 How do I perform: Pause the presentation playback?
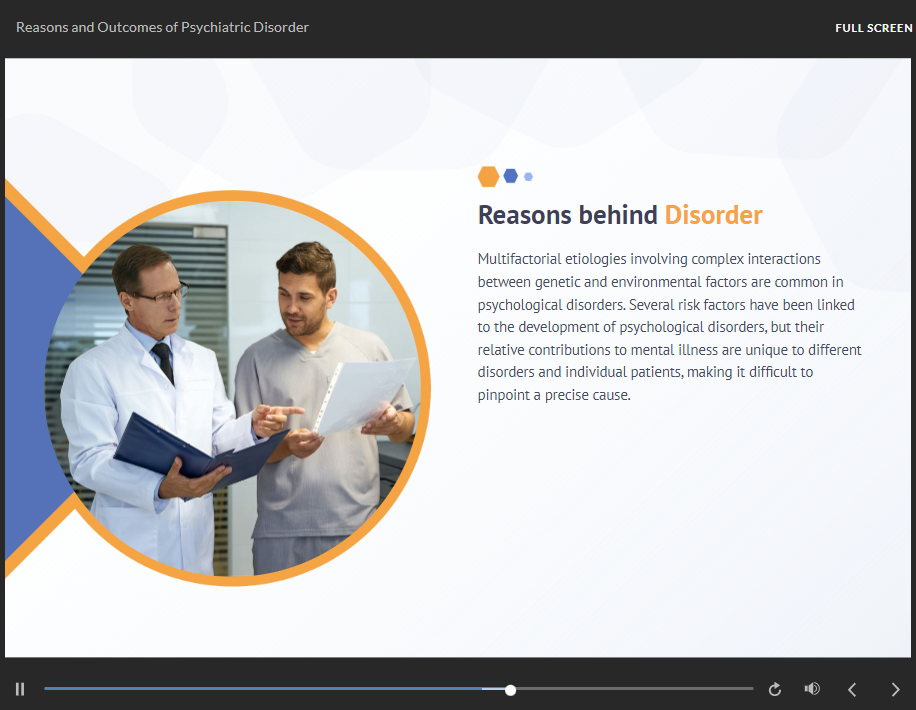[20, 689]
